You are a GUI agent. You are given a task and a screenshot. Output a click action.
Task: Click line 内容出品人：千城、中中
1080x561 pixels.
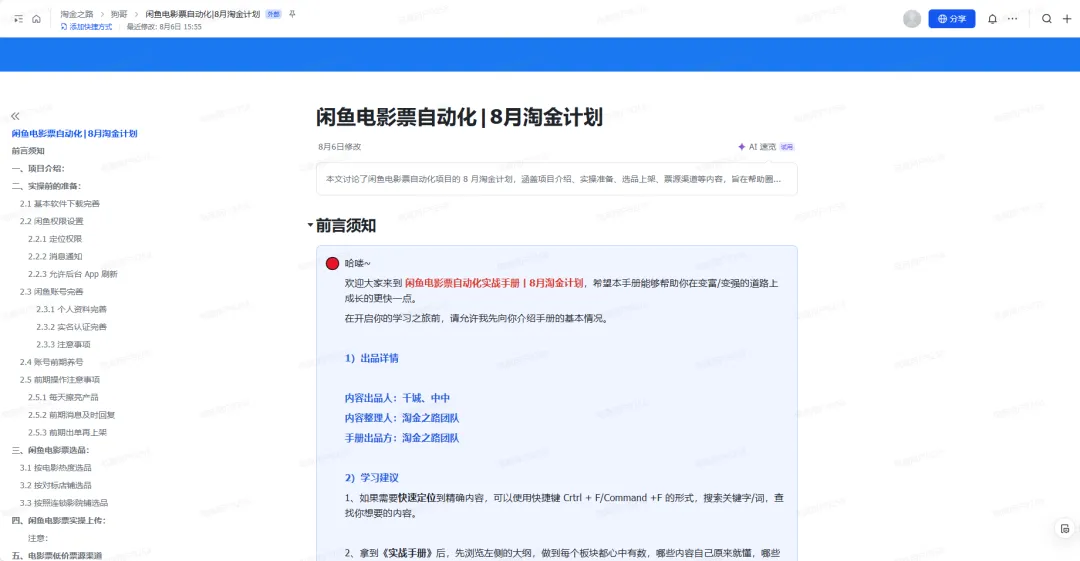point(397,398)
